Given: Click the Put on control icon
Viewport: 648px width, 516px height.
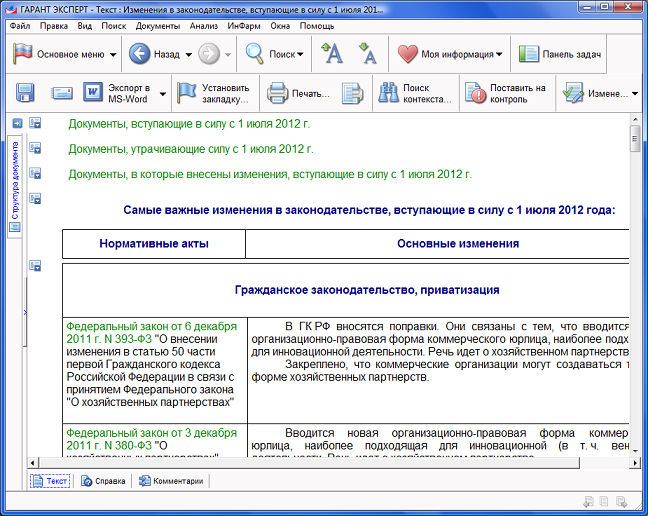Looking at the screenshot, I should pos(507,94).
